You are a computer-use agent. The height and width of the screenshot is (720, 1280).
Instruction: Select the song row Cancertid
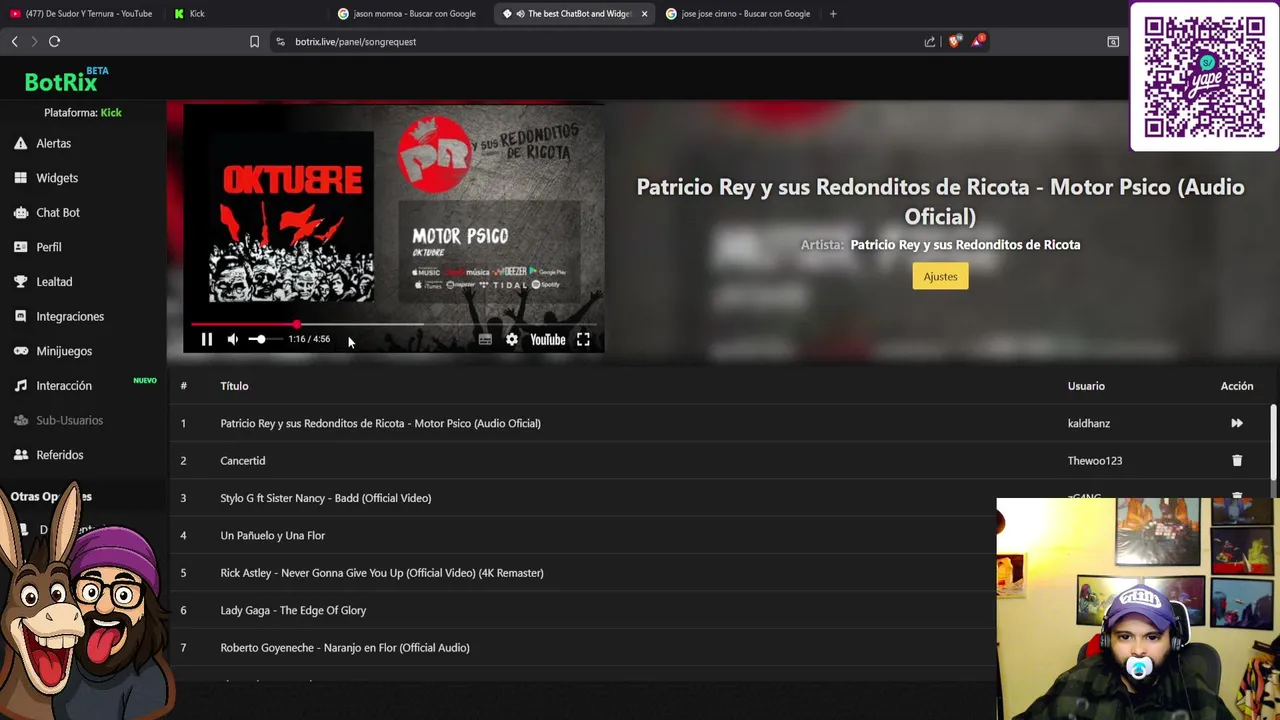click(721, 461)
